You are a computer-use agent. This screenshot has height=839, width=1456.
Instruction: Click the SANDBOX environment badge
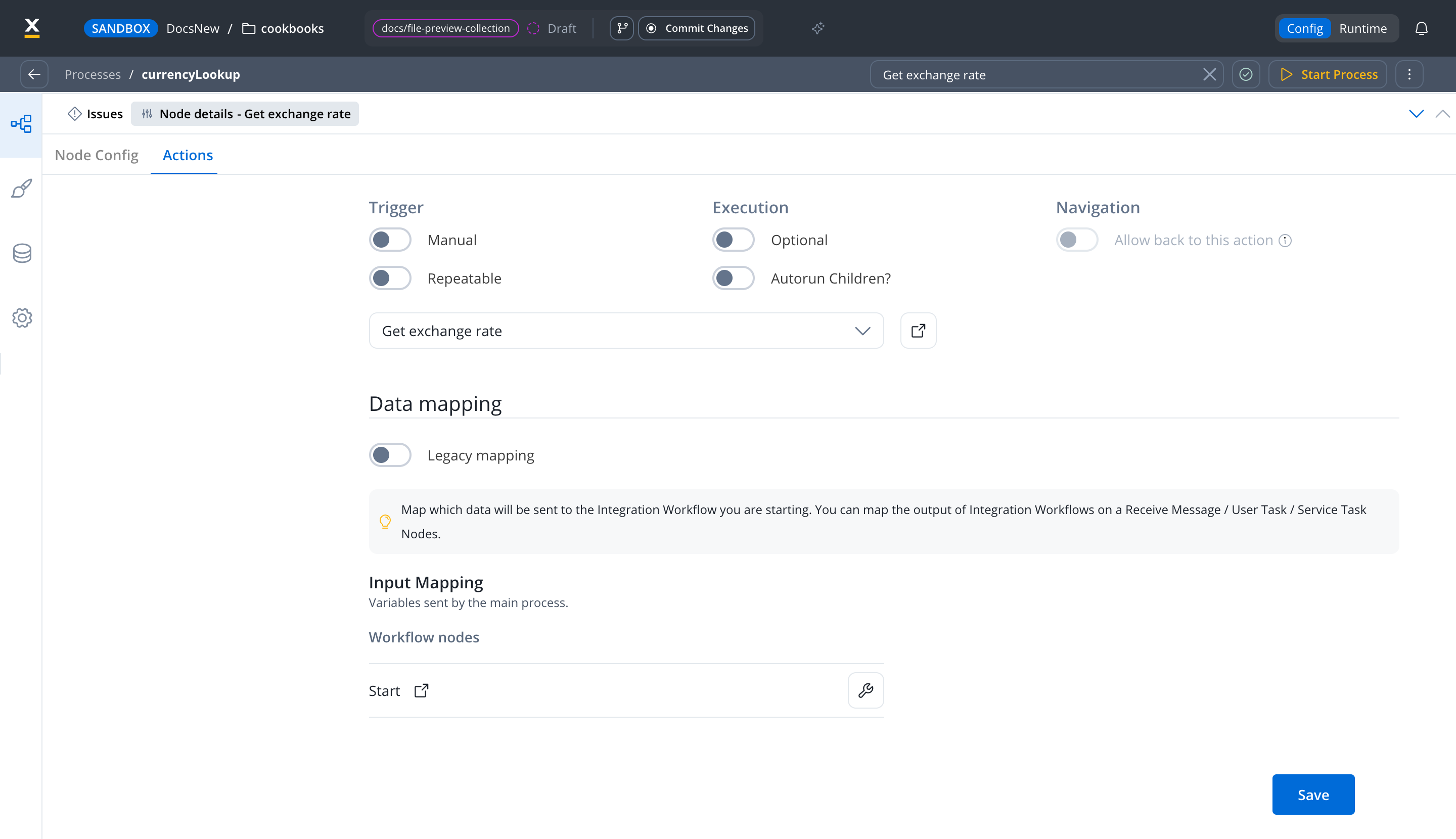120,28
